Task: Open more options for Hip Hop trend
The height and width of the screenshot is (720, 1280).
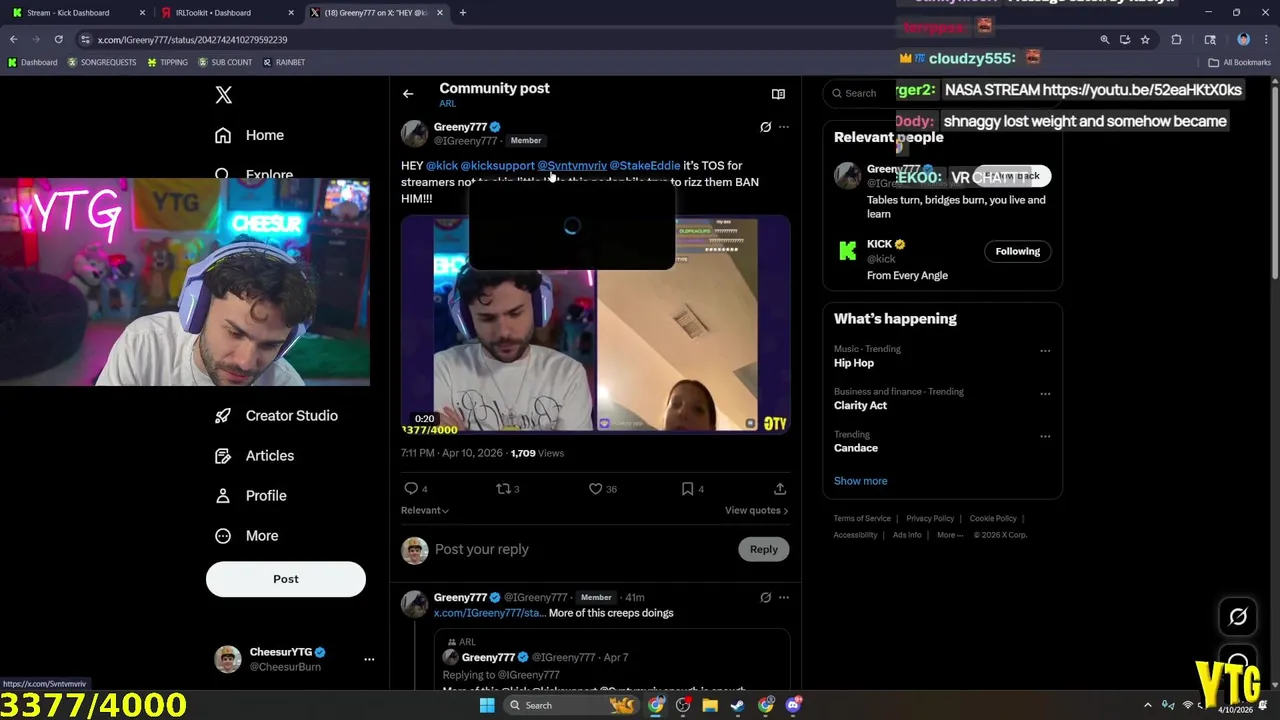Action: pos(1045,351)
